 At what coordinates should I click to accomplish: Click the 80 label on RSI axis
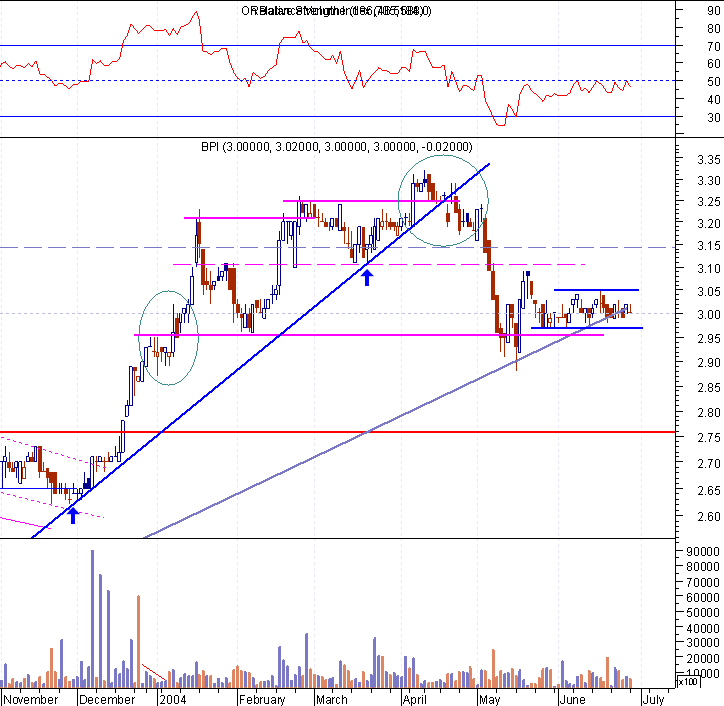click(x=714, y=29)
